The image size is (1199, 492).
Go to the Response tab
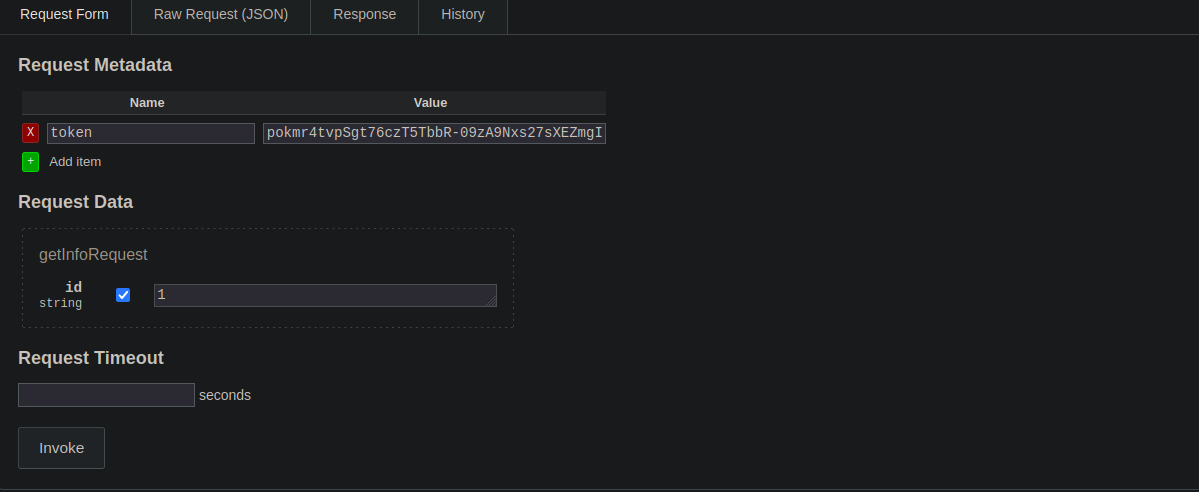[x=364, y=15]
